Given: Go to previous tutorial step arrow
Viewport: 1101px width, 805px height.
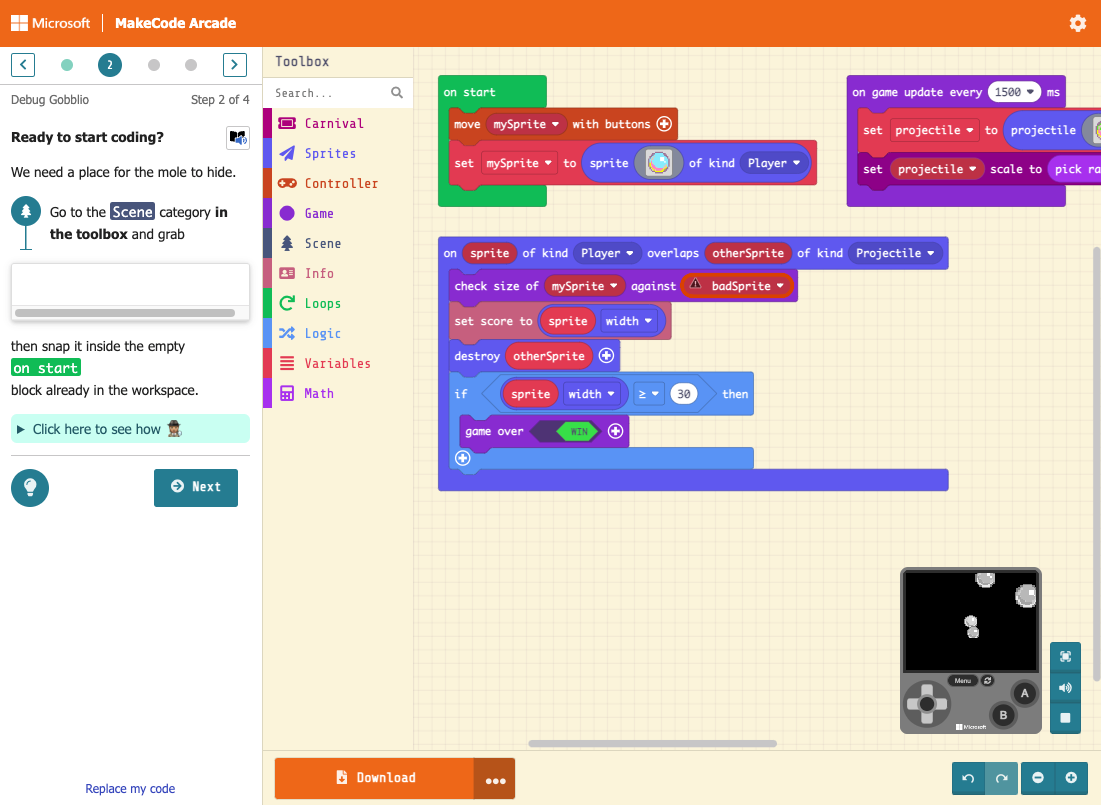Looking at the screenshot, I should 23,65.
